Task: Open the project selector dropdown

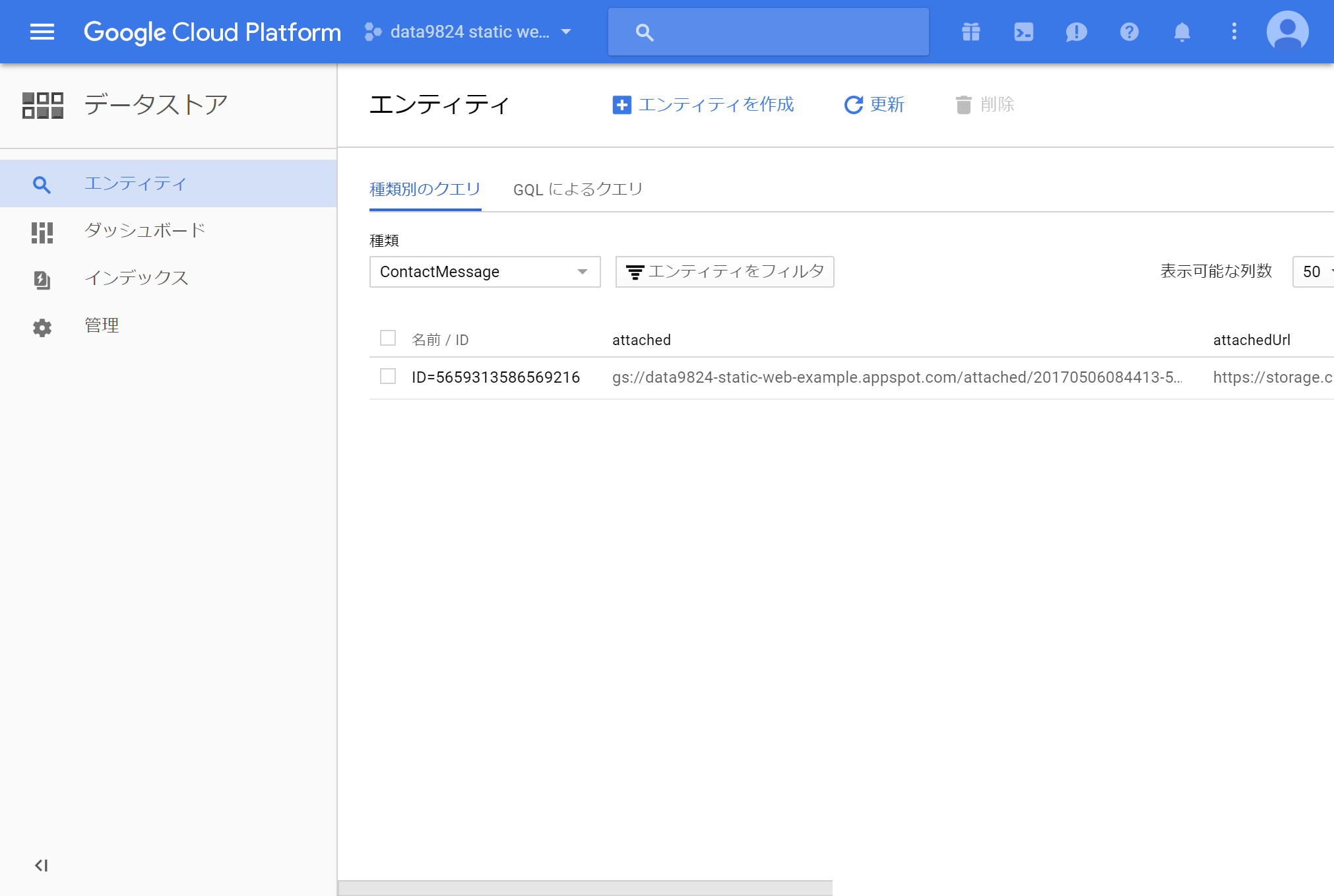Action: click(468, 32)
